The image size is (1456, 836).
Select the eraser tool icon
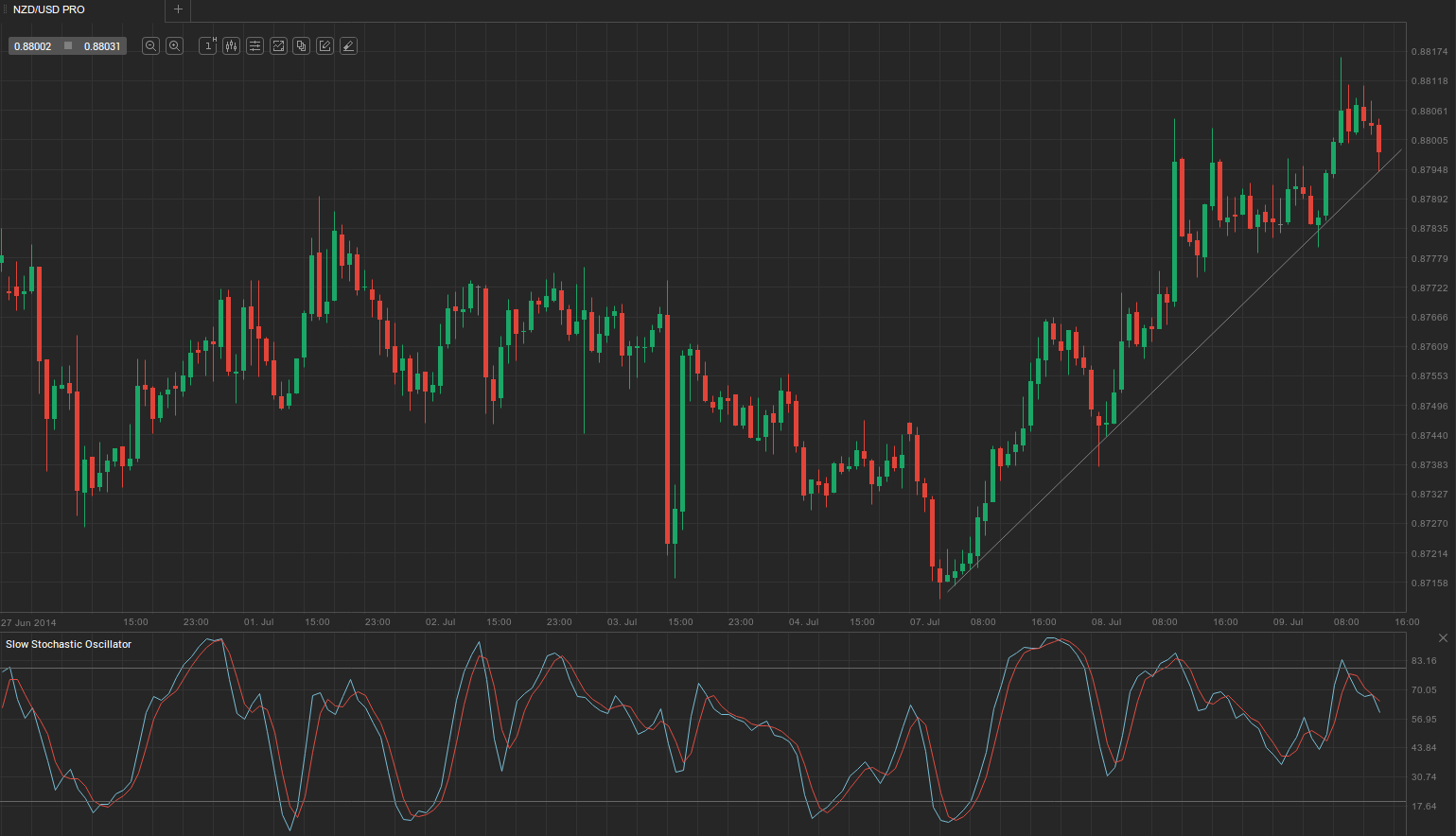point(348,45)
